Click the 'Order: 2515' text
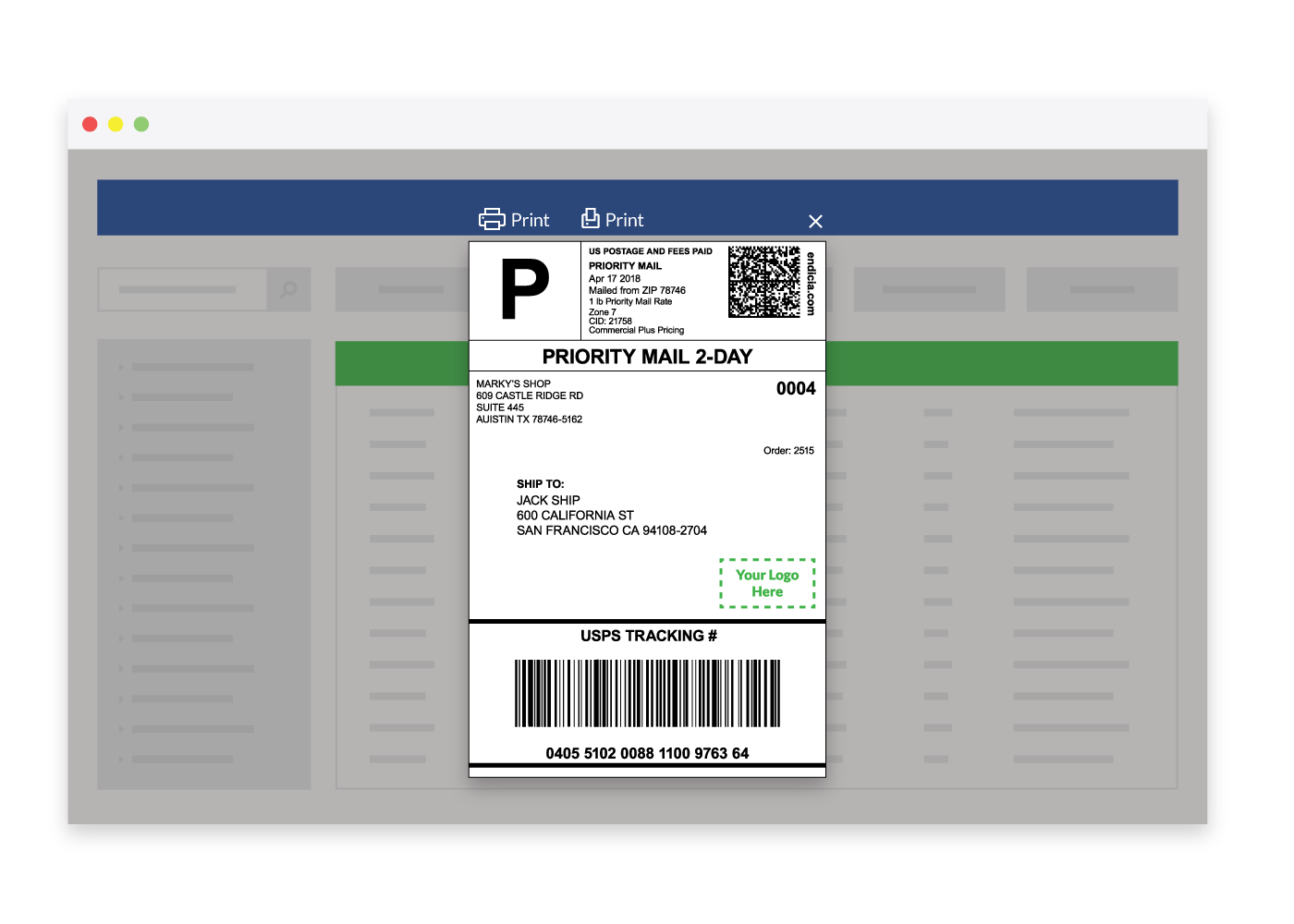This screenshot has width=1294, height=924. point(788,451)
